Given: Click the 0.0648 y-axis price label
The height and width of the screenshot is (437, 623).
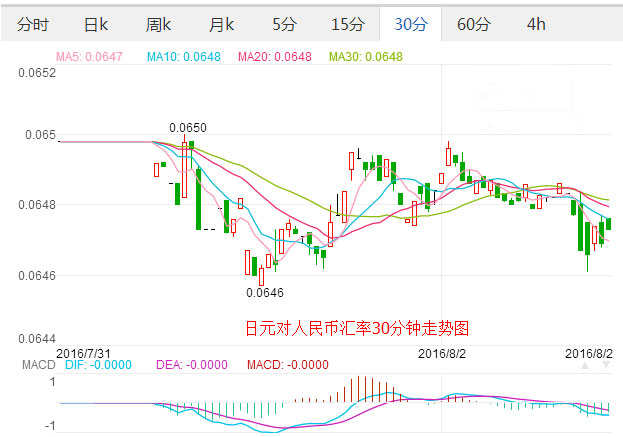Looking at the screenshot, I should pos(37,205).
